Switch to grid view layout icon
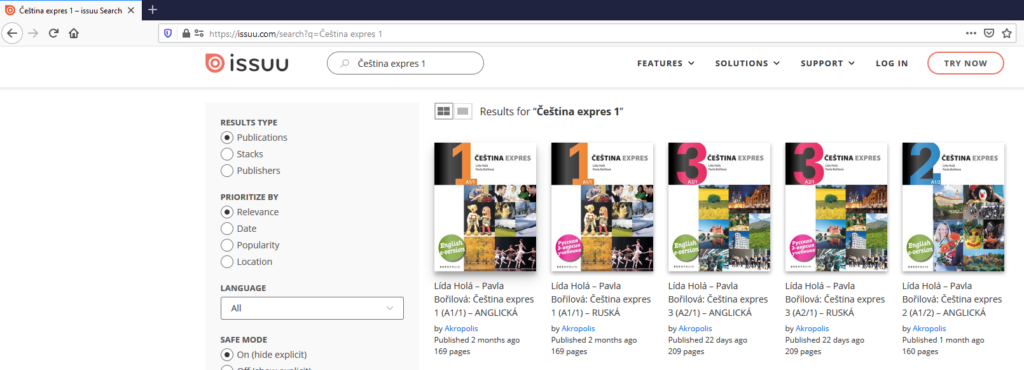 443,111
